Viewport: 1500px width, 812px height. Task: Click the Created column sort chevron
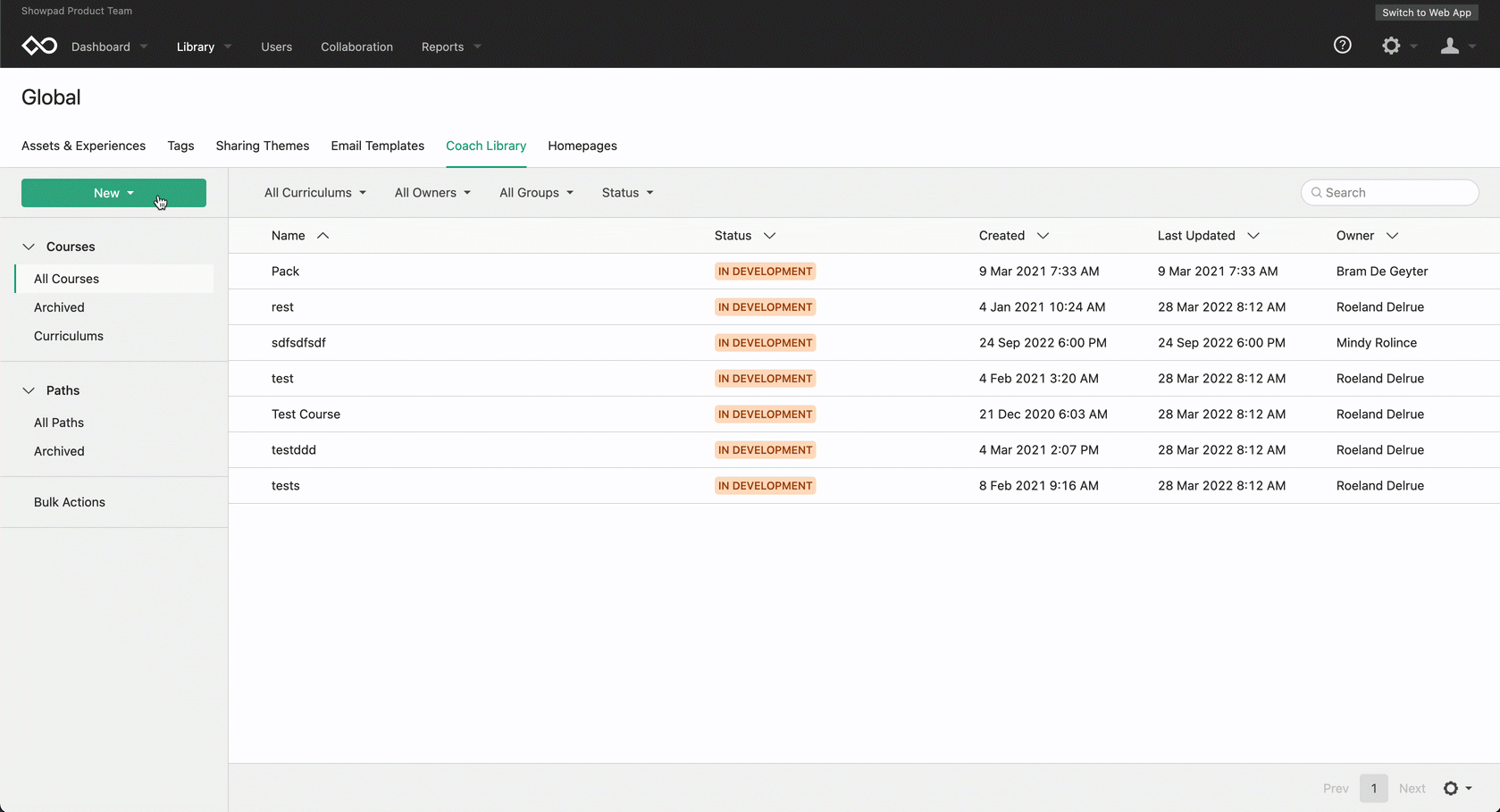tap(1043, 236)
